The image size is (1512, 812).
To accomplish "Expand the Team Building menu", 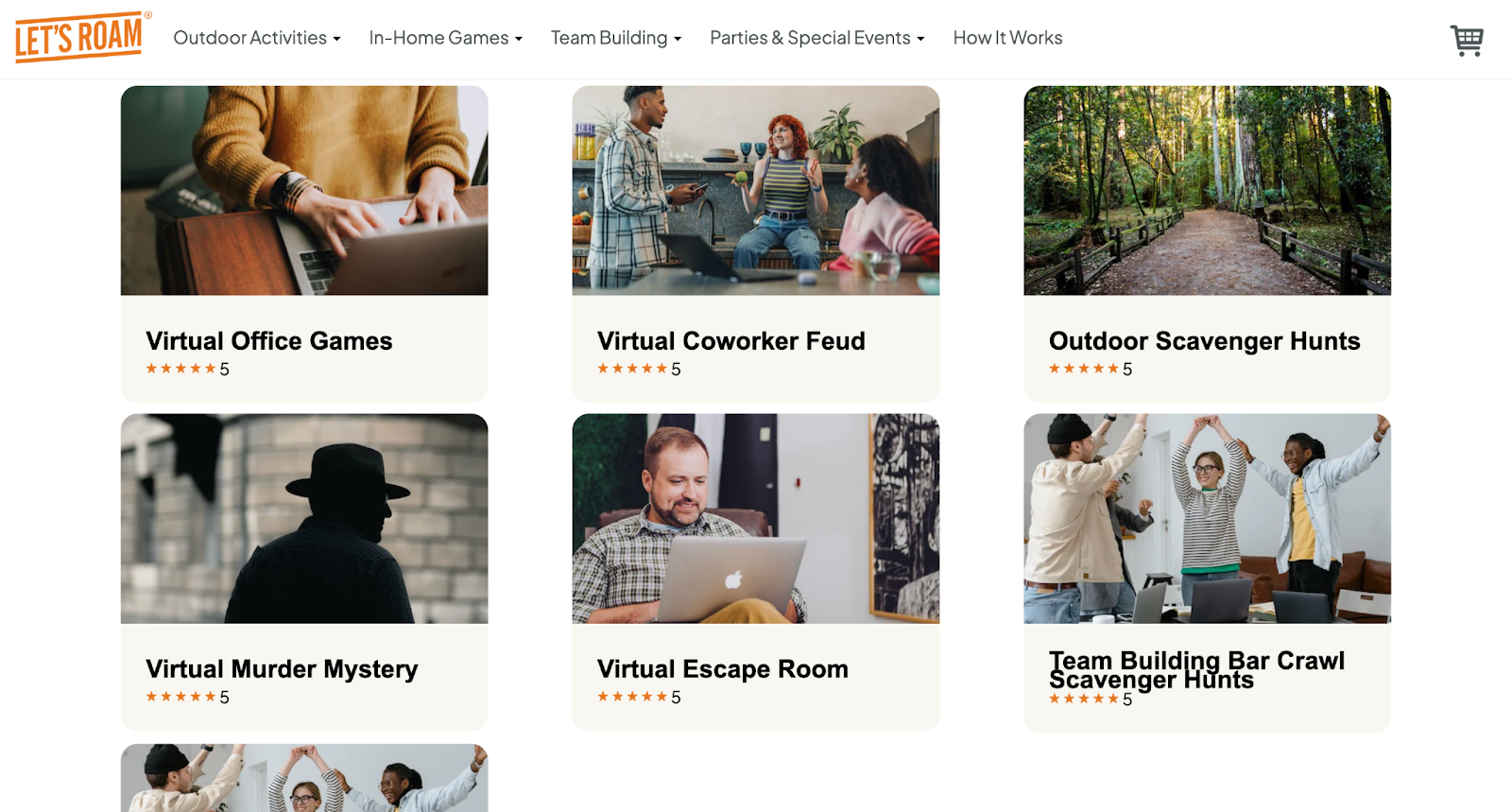I will point(616,38).
